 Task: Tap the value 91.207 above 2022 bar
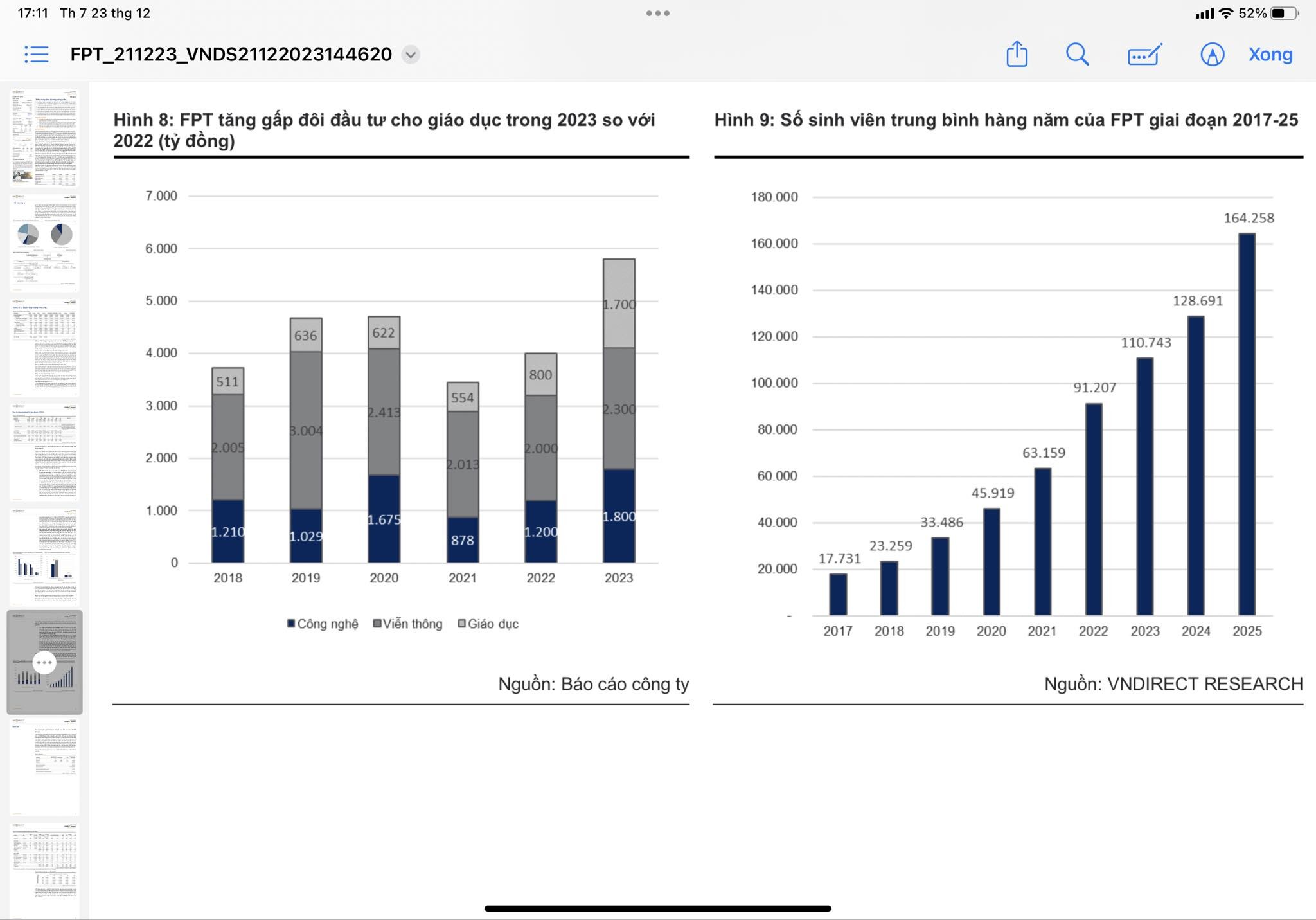1095,388
